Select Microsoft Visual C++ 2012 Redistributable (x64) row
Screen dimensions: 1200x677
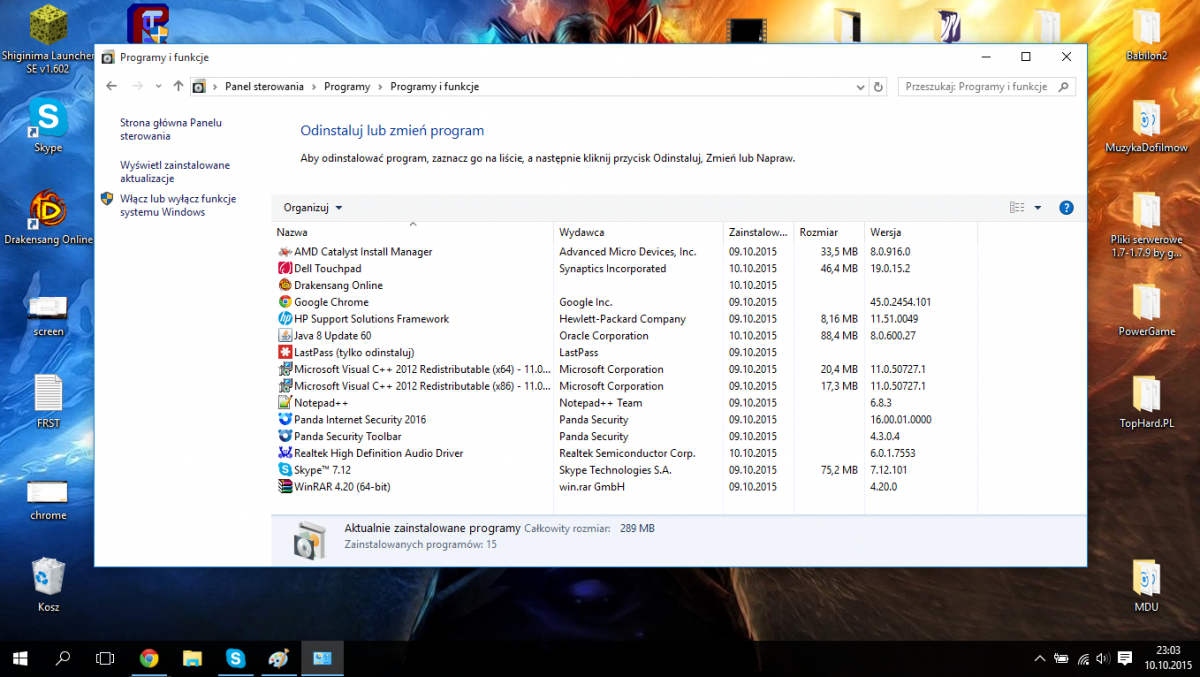tap(624, 370)
